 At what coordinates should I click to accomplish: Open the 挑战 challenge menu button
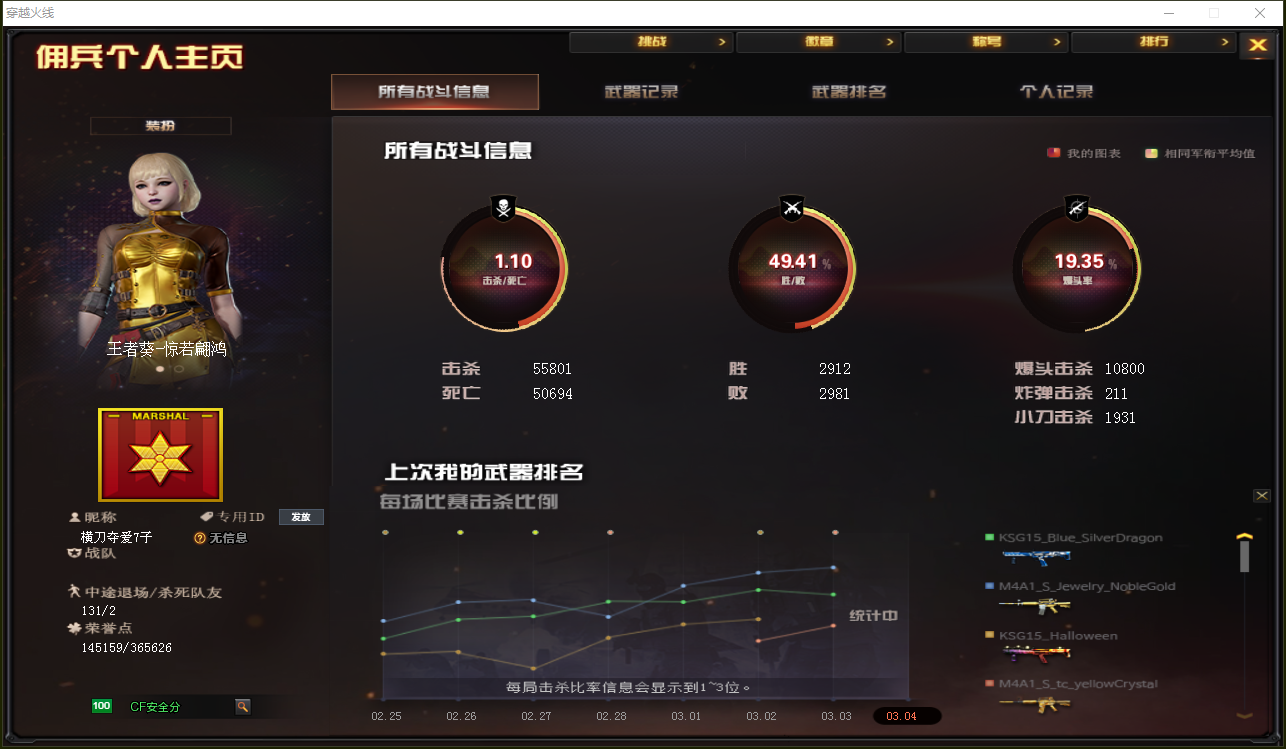(651, 42)
